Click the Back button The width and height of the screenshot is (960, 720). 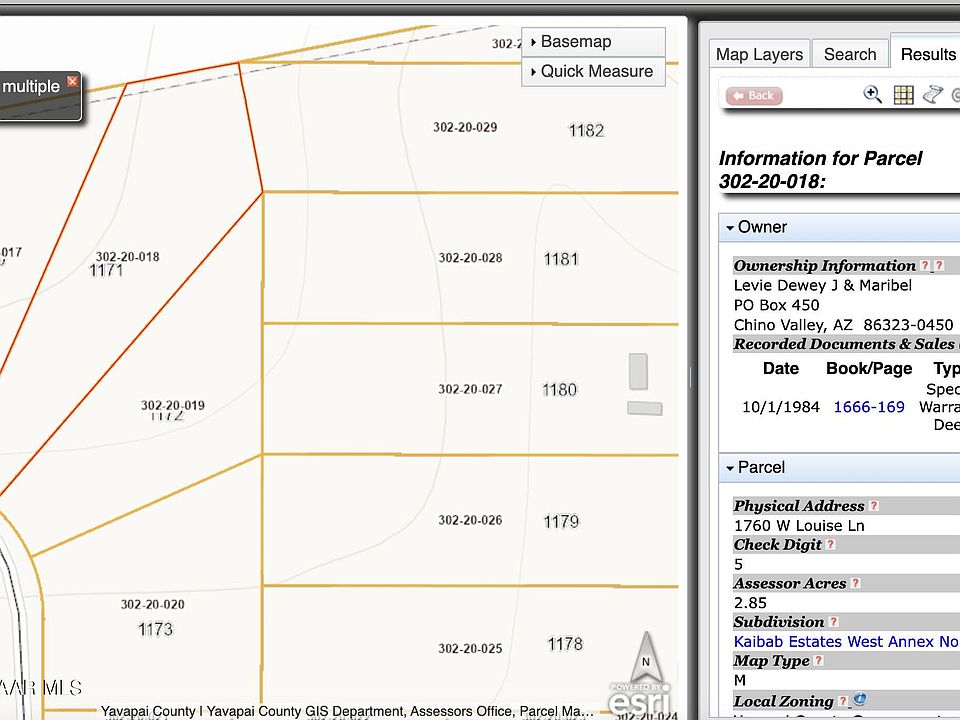click(x=754, y=96)
